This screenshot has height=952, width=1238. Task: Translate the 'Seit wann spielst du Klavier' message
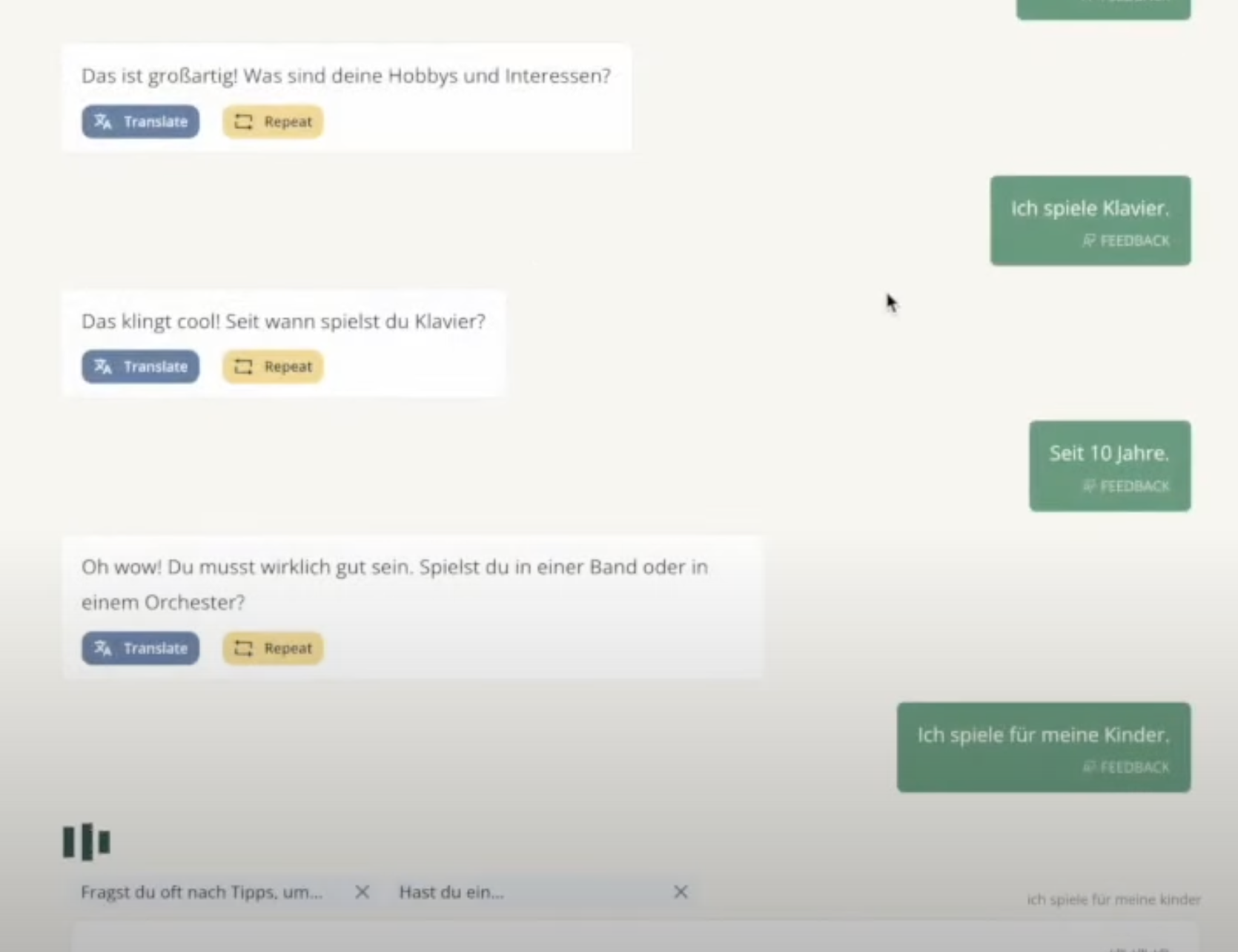[x=140, y=366]
